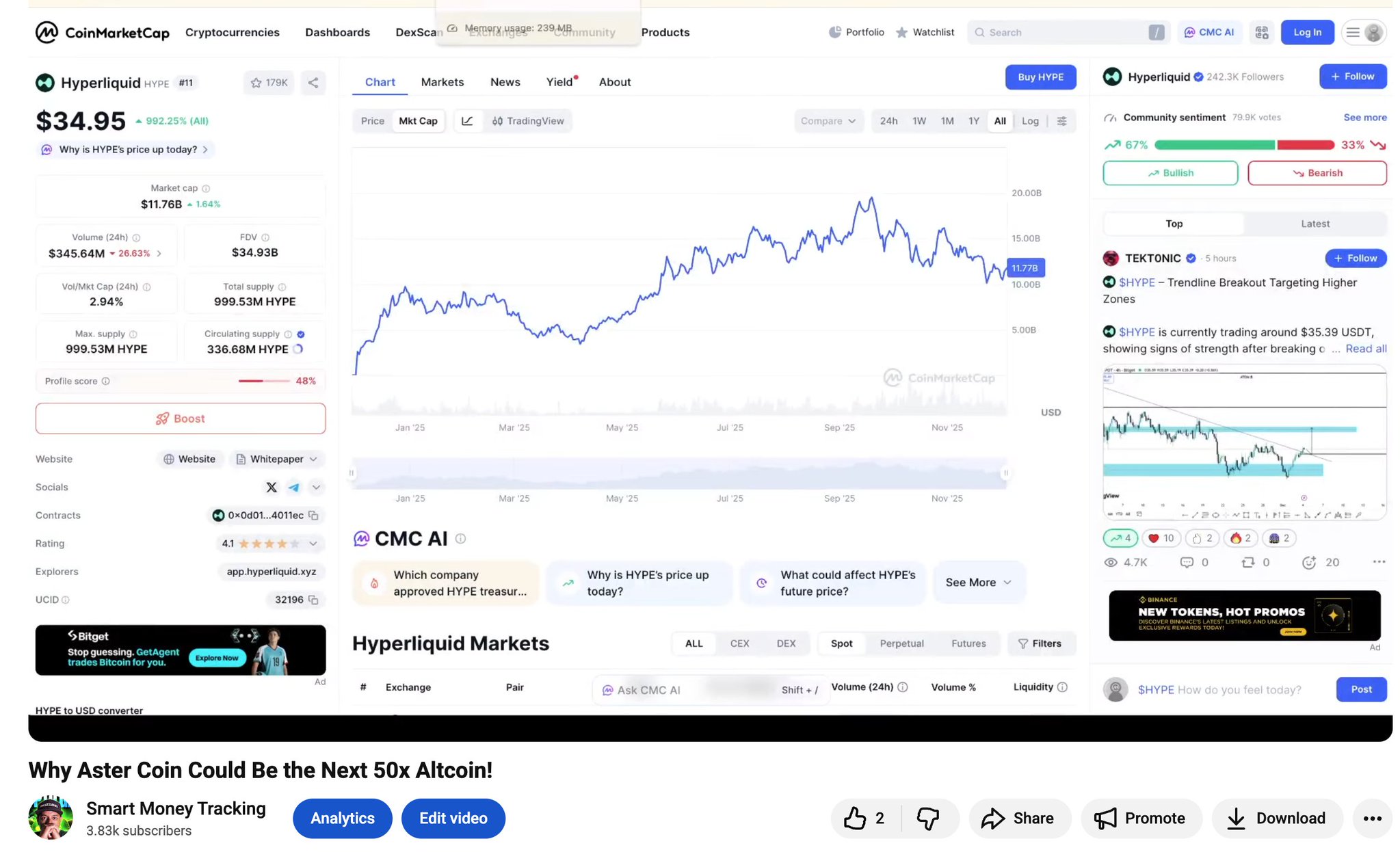
Task: Select the Latest community posts tab
Action: pos(1315,224)
